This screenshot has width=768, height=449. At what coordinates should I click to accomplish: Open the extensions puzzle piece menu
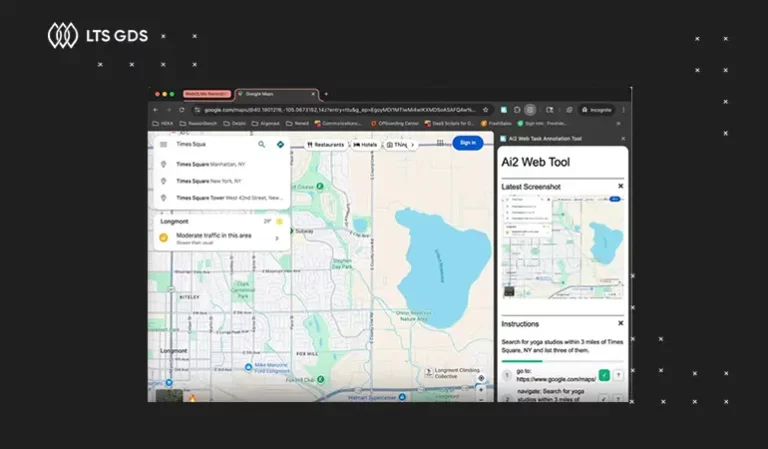(517, 110)
